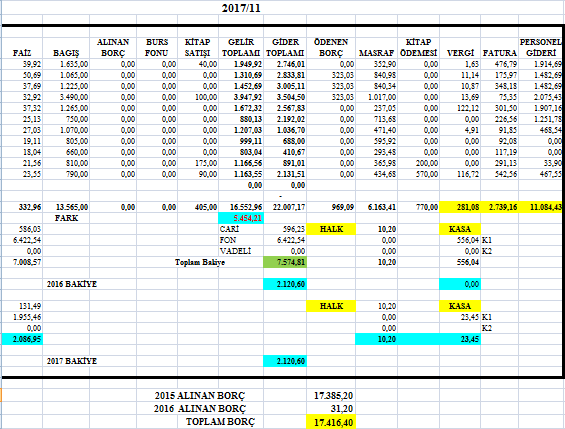The height and width of the screenshot is (429, 565).
Task: Select the 2016 BAKİYE 2.120,60 value
Action: pos(285,284)
